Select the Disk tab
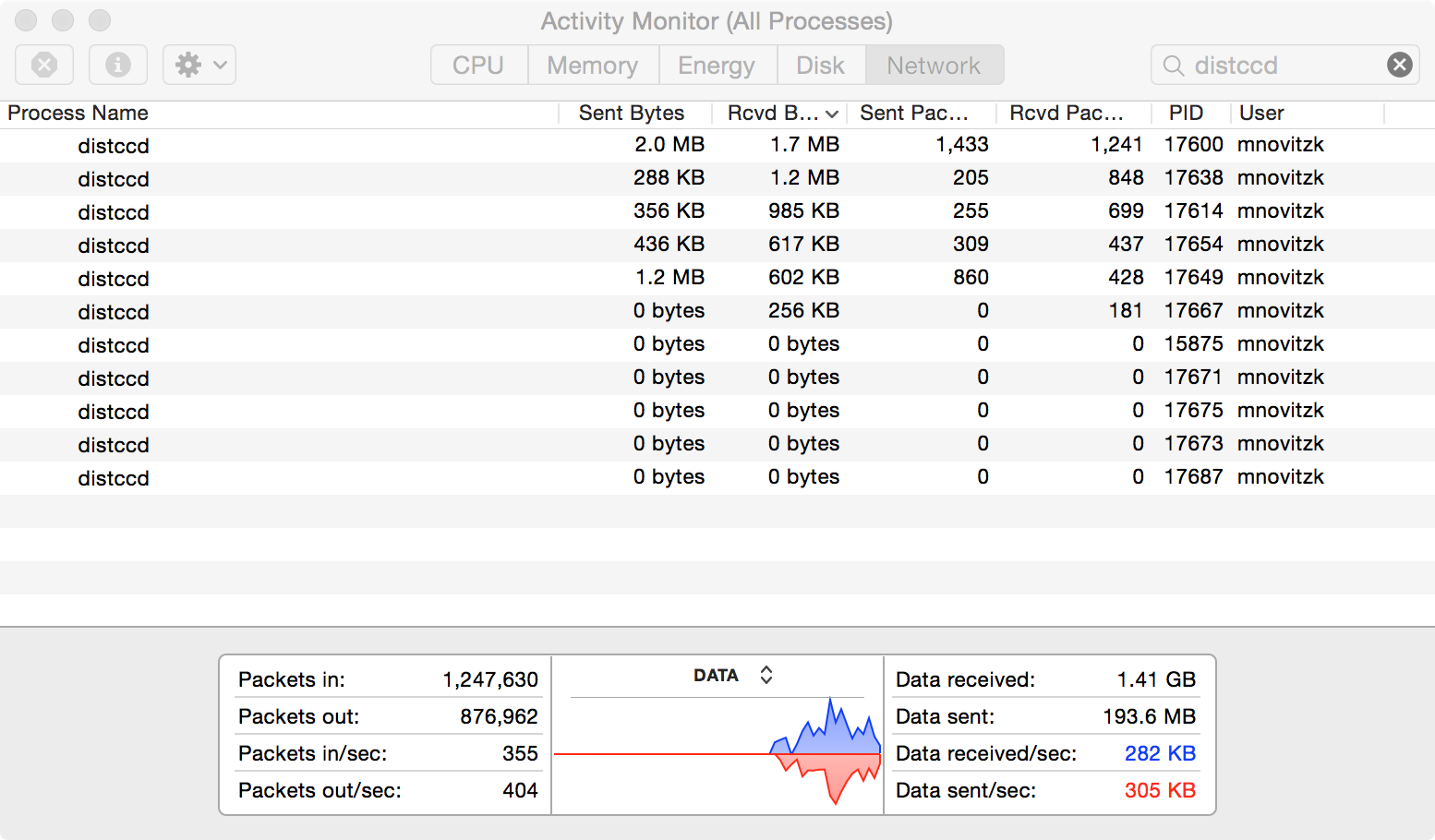The image size is (1435, 840). pos(820,66)
